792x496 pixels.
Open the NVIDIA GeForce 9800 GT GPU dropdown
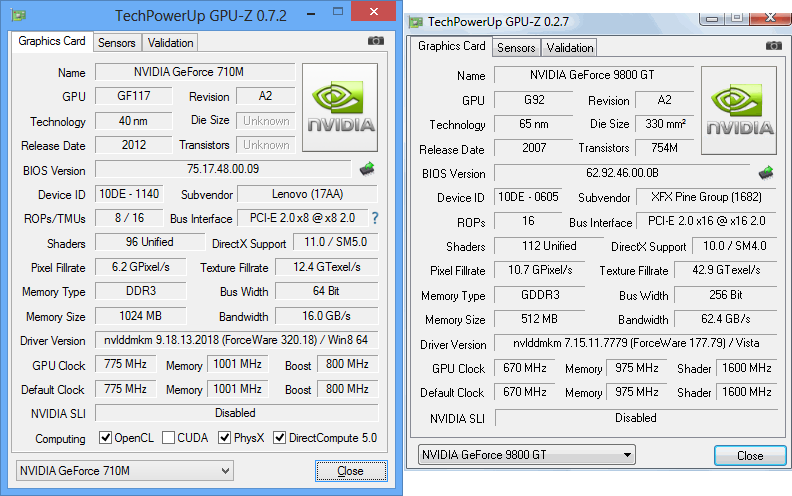coord(526,455)
